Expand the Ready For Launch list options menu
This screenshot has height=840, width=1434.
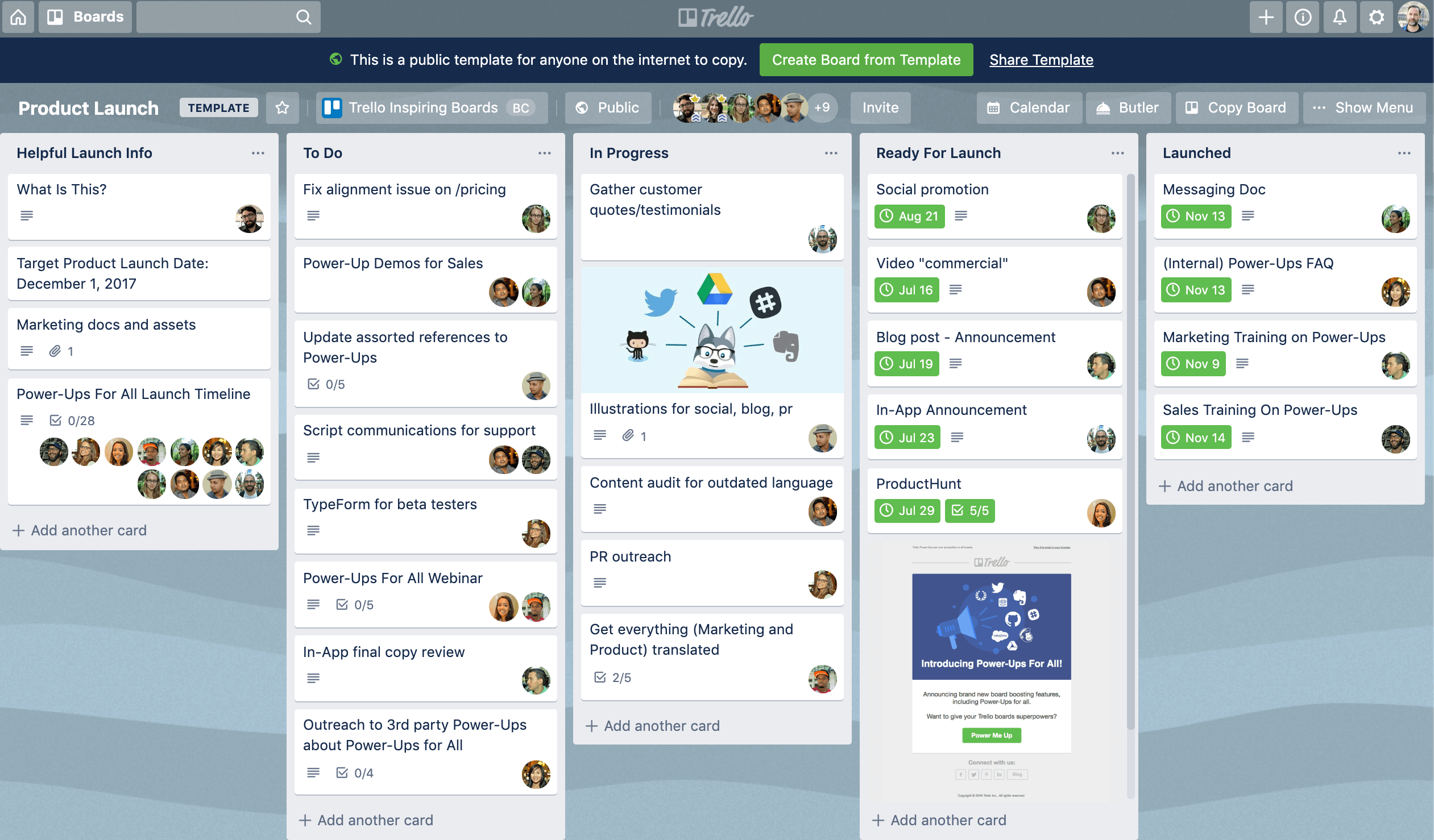point(1118,153)
